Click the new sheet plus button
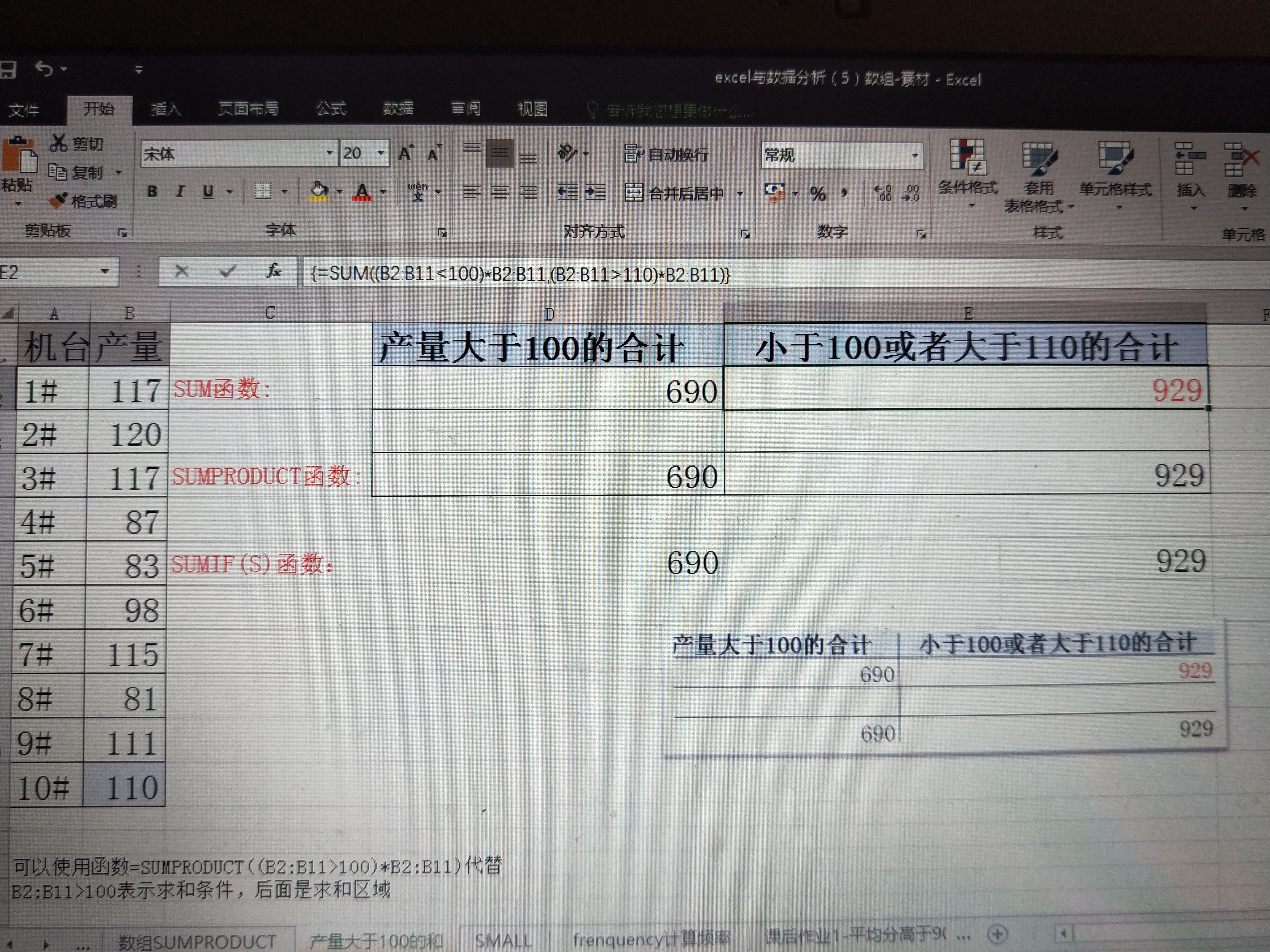Screen dimensions: 1270x952 pos(997,934)
